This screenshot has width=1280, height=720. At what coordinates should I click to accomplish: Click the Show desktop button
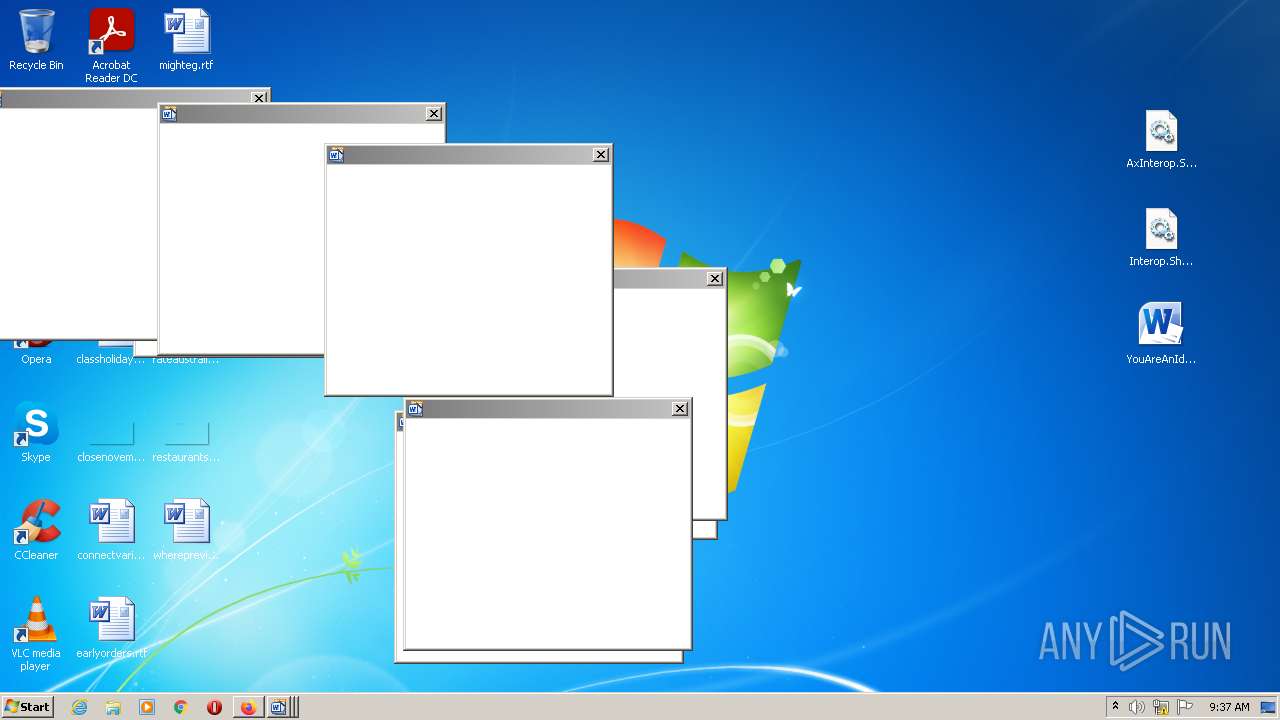(1270, 707)
